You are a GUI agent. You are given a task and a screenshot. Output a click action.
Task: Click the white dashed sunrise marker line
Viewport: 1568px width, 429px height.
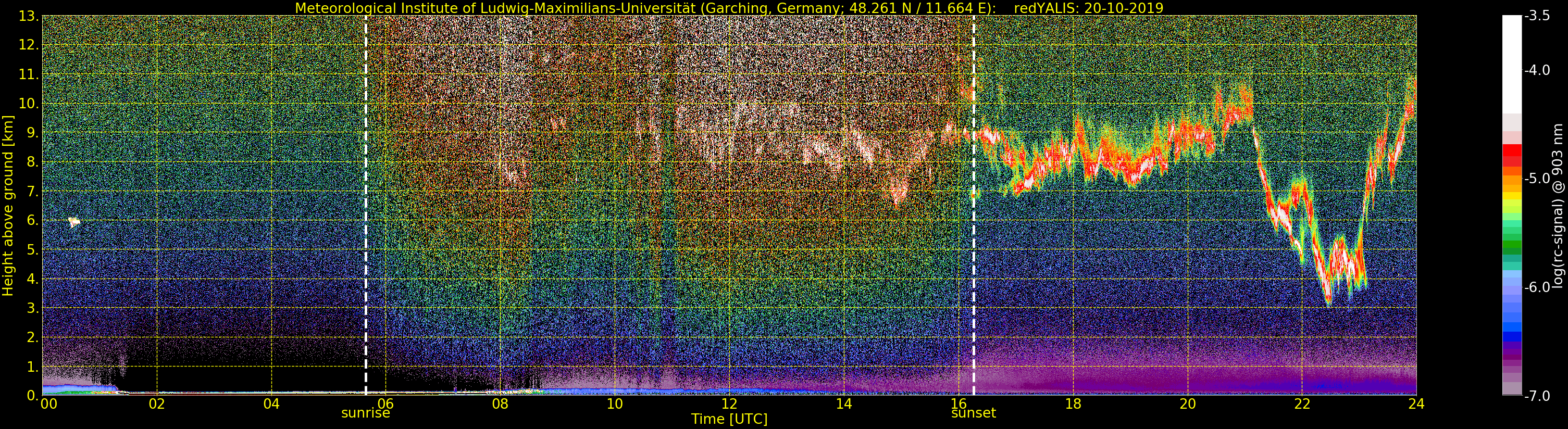(366, 205)
